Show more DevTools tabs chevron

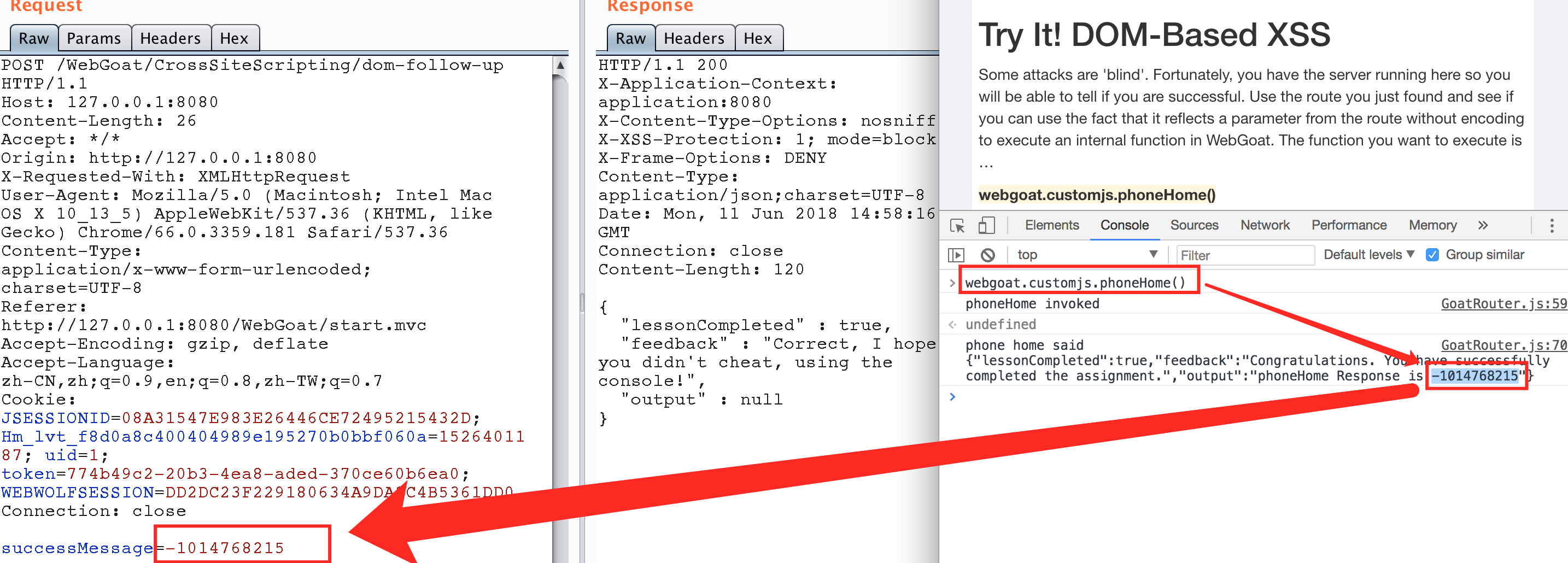click(1483, 225)
